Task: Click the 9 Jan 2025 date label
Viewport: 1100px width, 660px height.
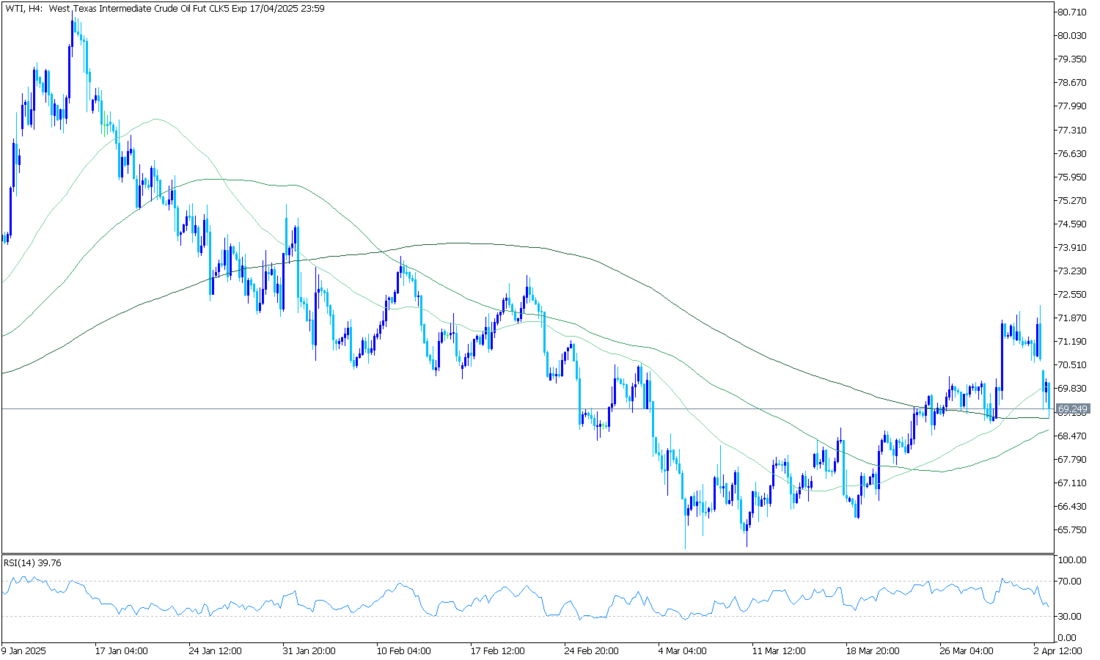Action: pyautogui.click(x=24, y=651)
